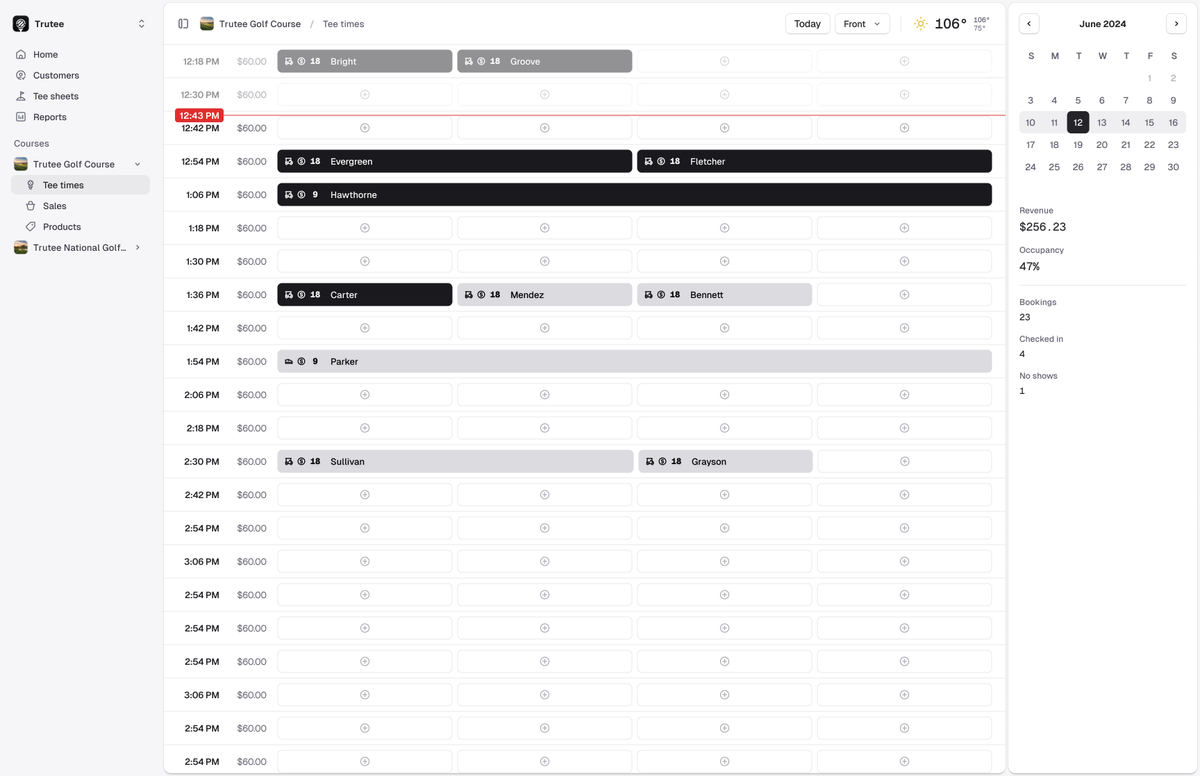Click the sun weather icon
The width and height of the screenshot is (1200, 776).
tap(921, 24)
